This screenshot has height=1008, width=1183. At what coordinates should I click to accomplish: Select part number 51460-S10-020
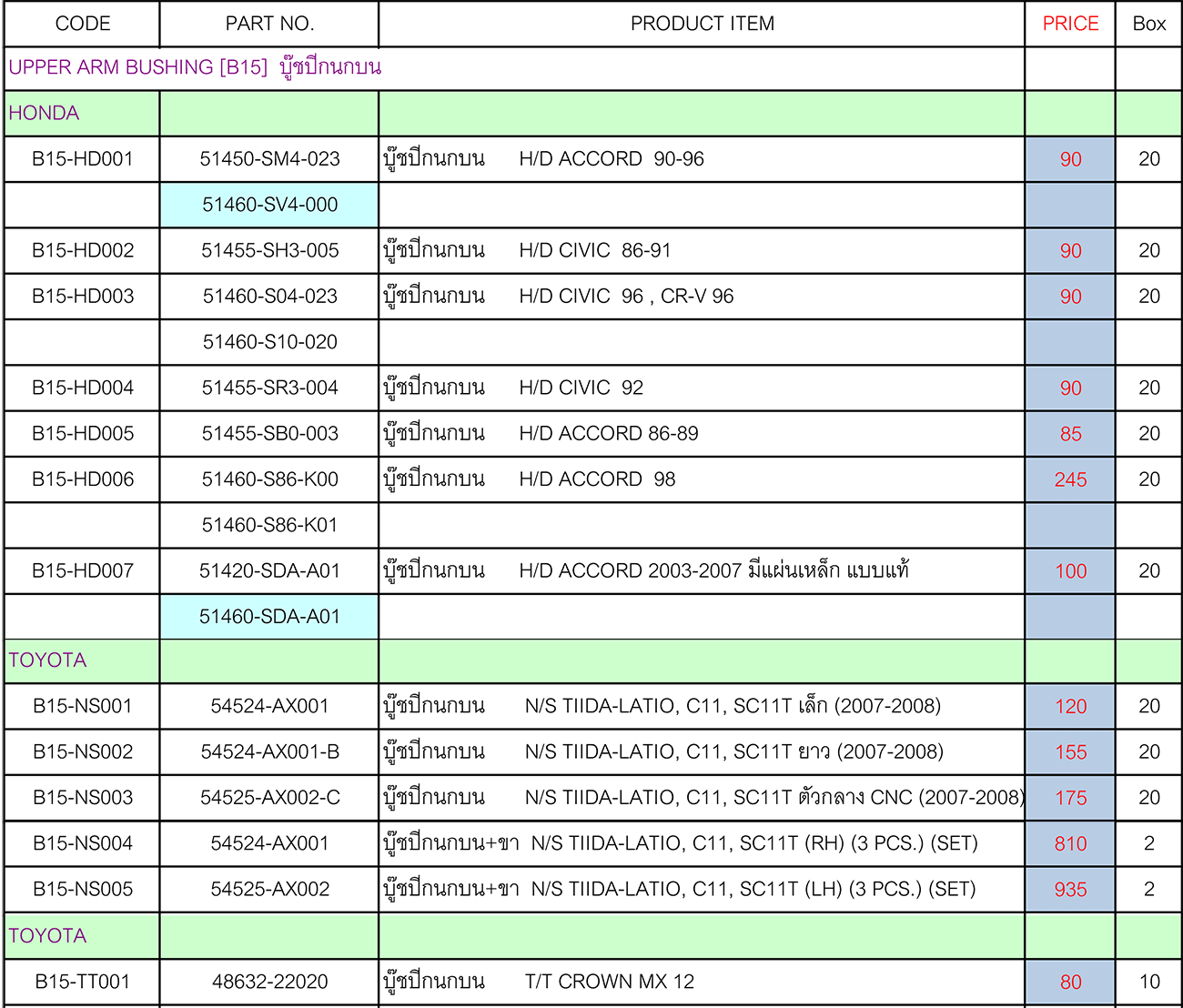click(x=269, y=342)
